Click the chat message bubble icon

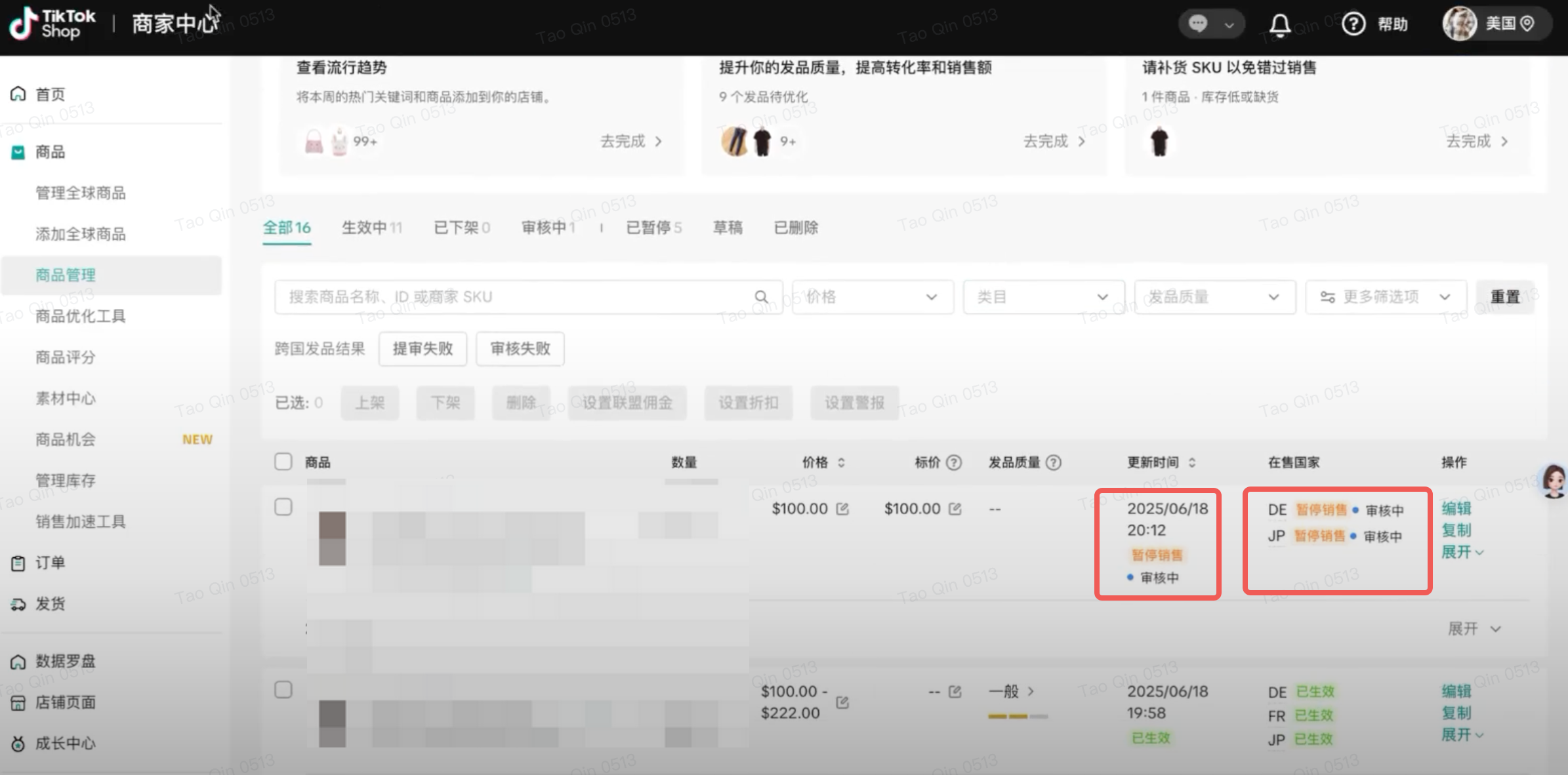point(1198,24)
